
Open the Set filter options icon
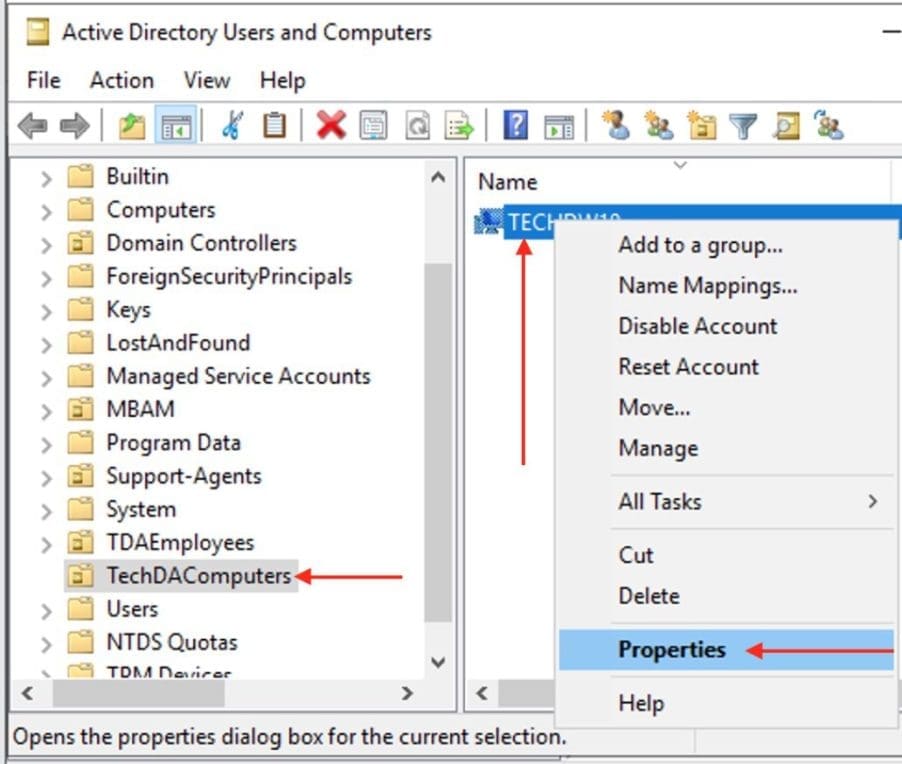pos(740,126)
